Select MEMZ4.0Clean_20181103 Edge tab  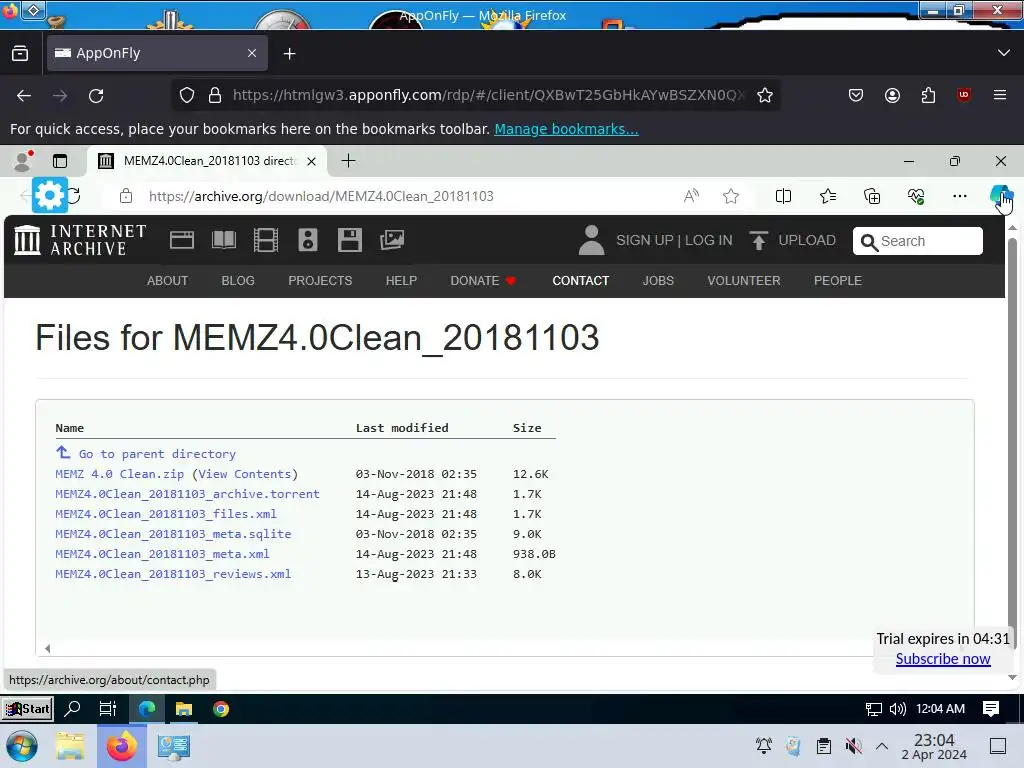tap(208, 161)
